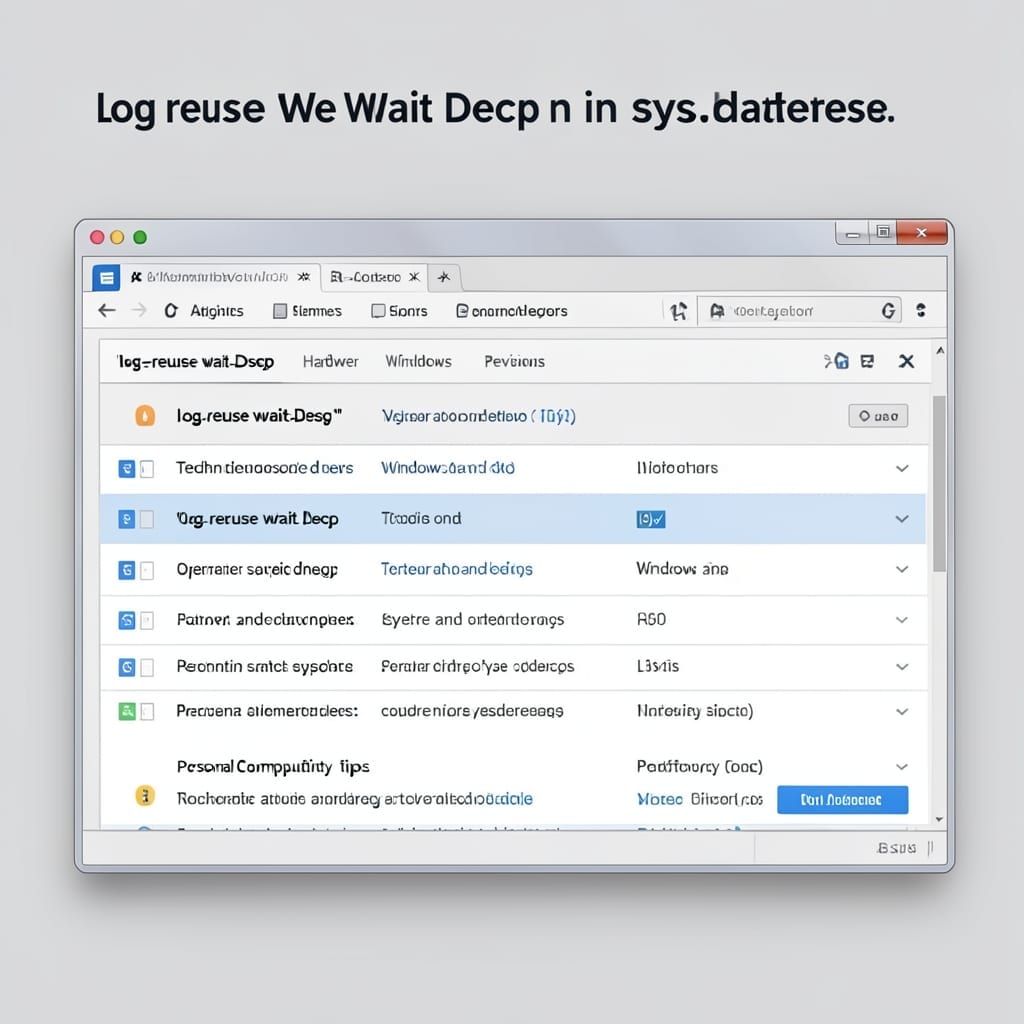Viewport: 1024px width, 1024px height.
Task: Open the log-reuse wait-Dscp panel tab
Action: [x=195, y=362]
